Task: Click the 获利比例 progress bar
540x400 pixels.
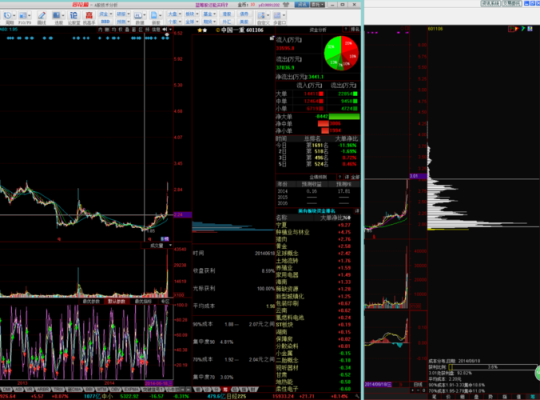Action: 492,367
